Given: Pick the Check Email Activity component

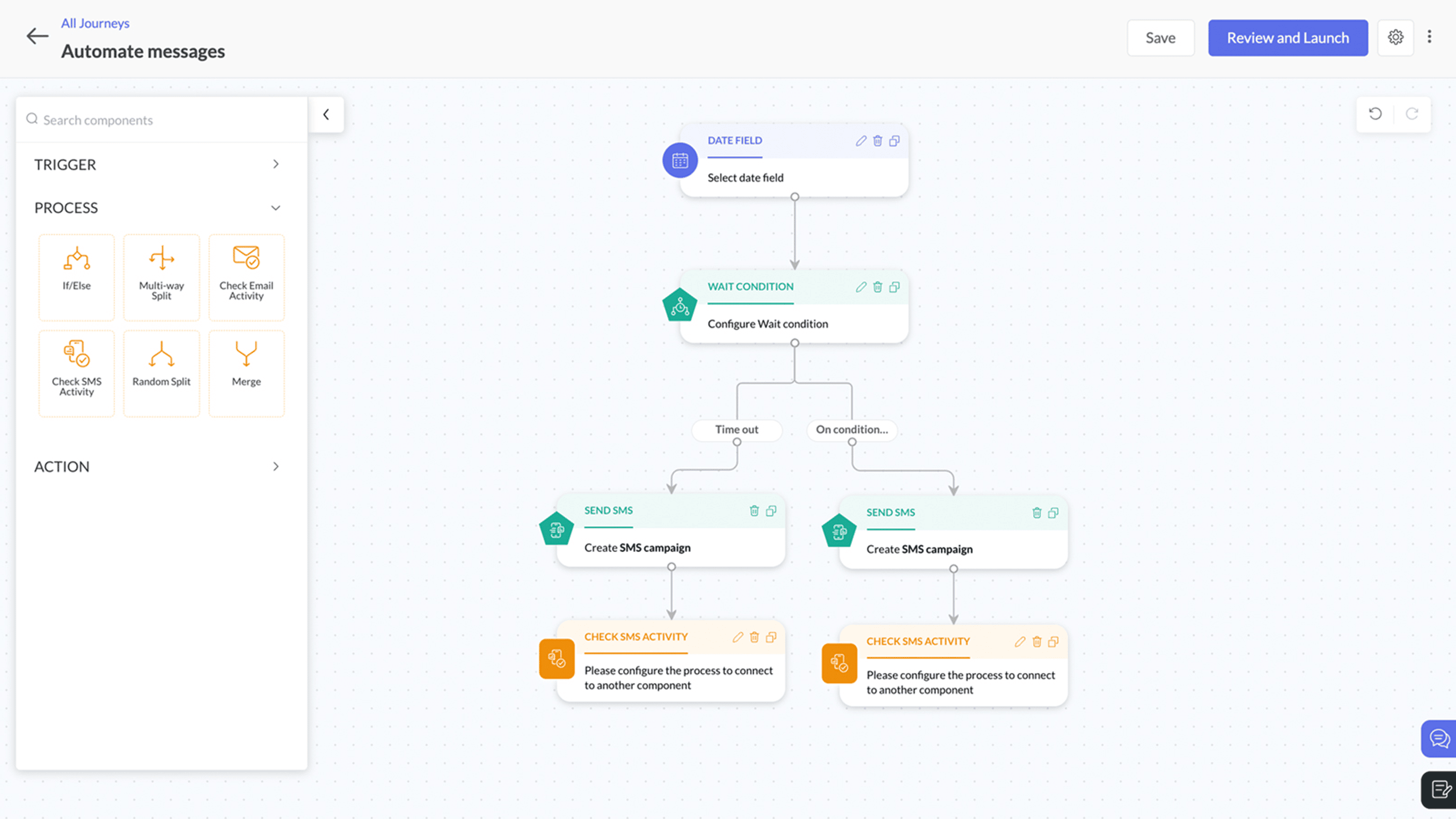Looking at the screenshot, I should (246, 277).
